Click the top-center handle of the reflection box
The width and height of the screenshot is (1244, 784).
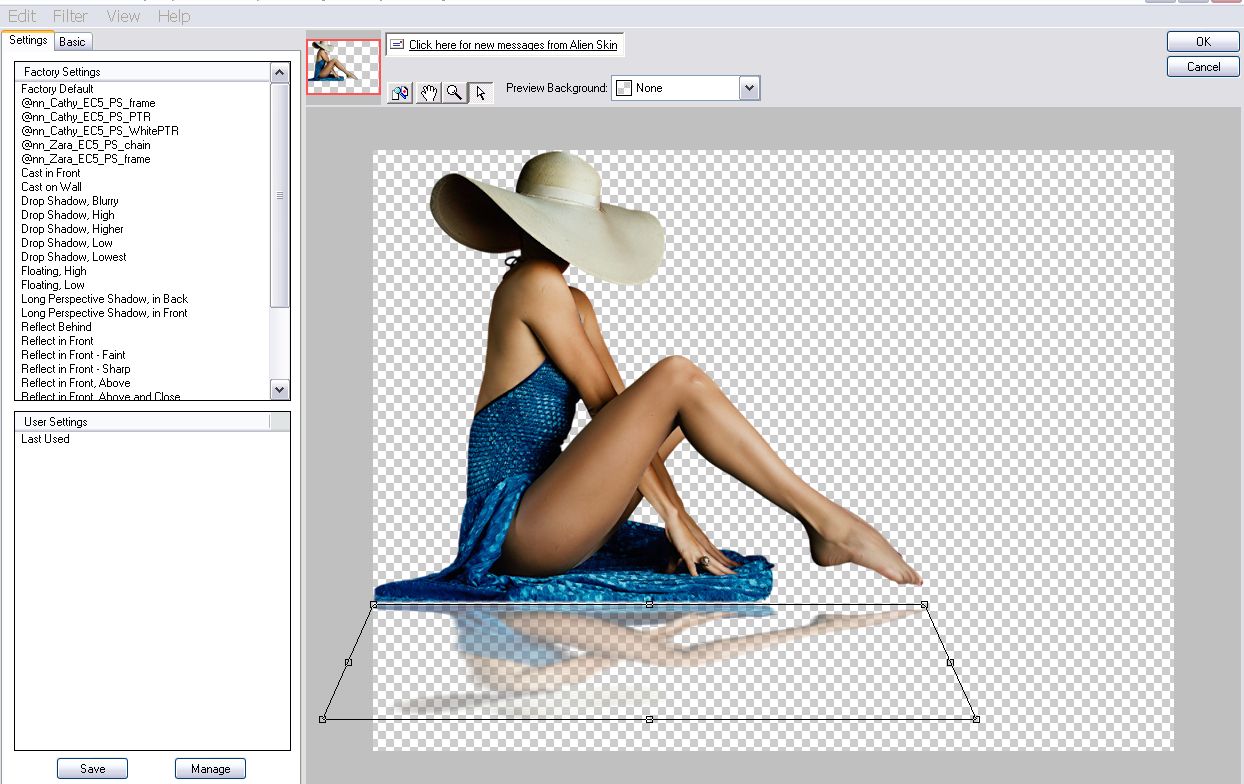(x=649, y=604)
